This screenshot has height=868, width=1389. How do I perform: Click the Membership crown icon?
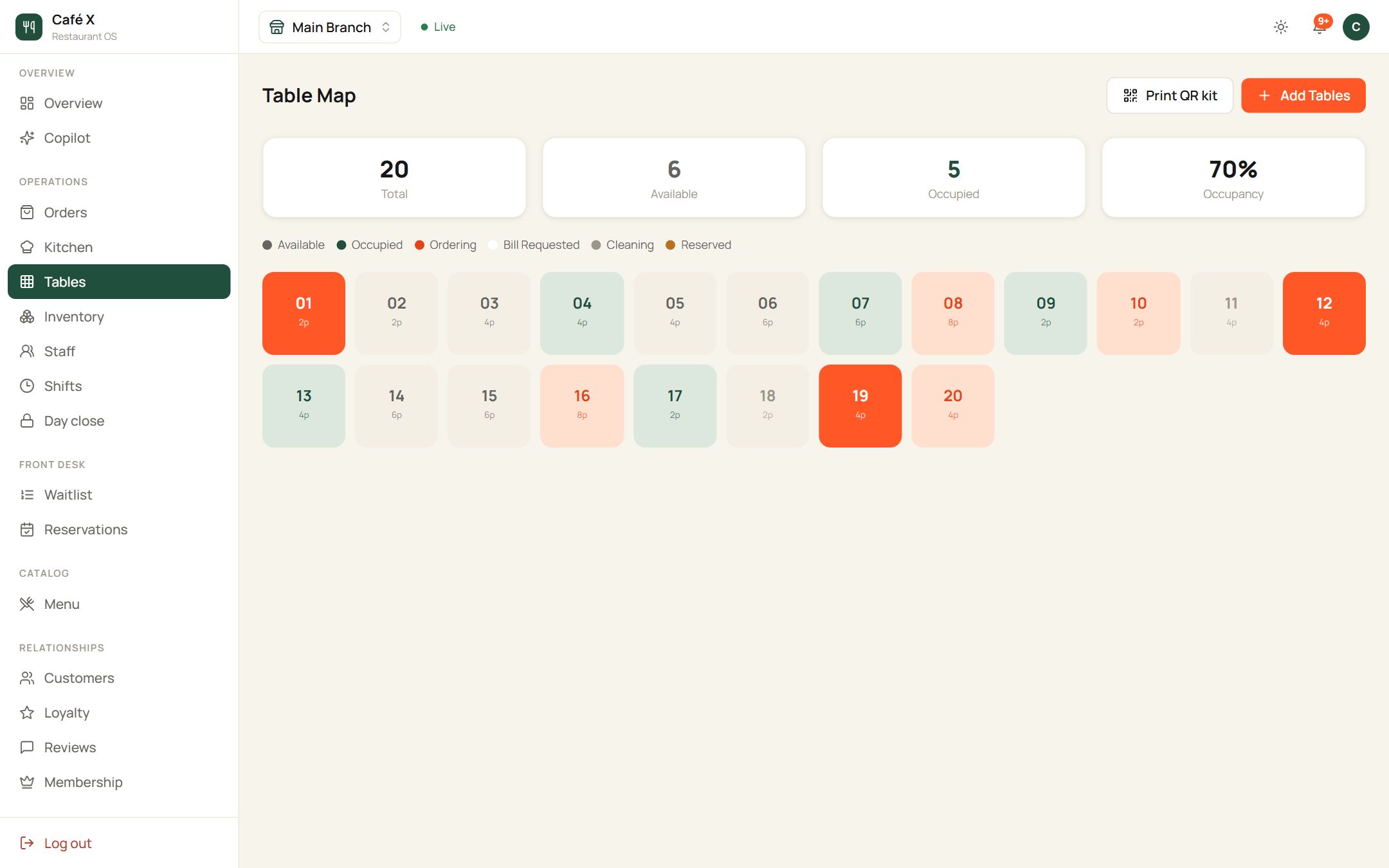[x=27, y=782]
